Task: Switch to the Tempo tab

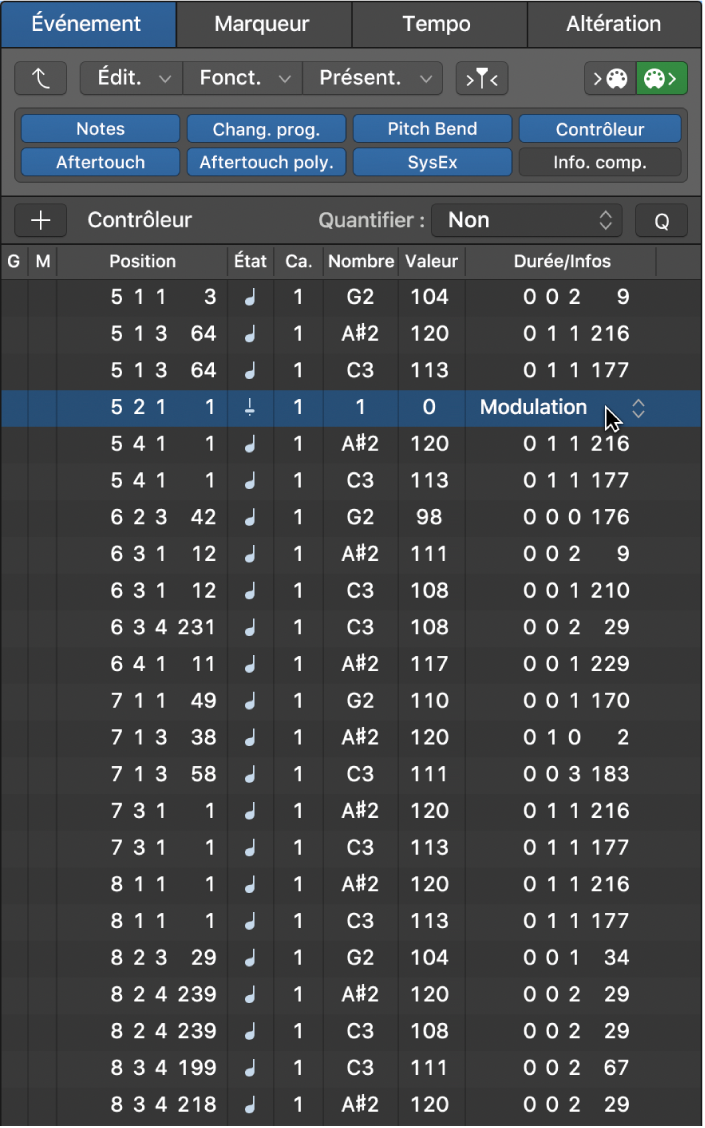Action: point(436,24)
